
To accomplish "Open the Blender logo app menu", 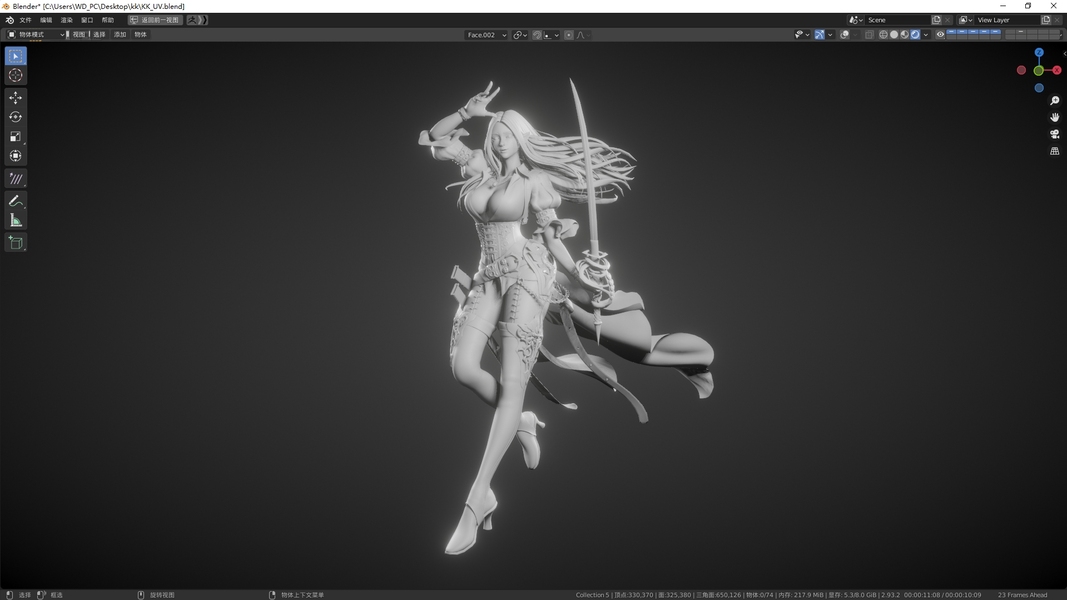I will tap(10, 20).
